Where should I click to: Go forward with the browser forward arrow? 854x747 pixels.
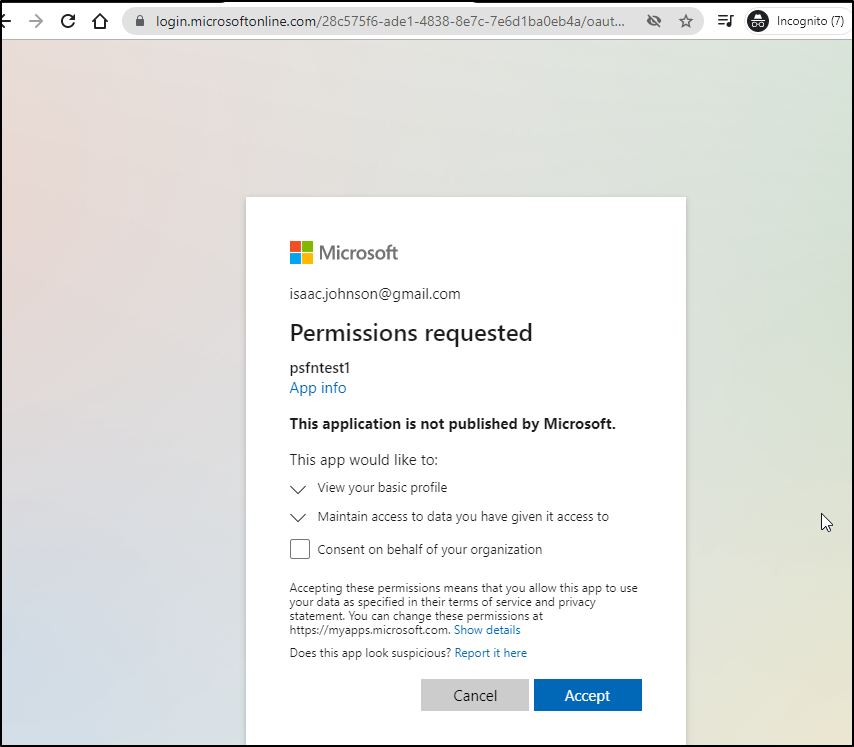tap(36, 21)
